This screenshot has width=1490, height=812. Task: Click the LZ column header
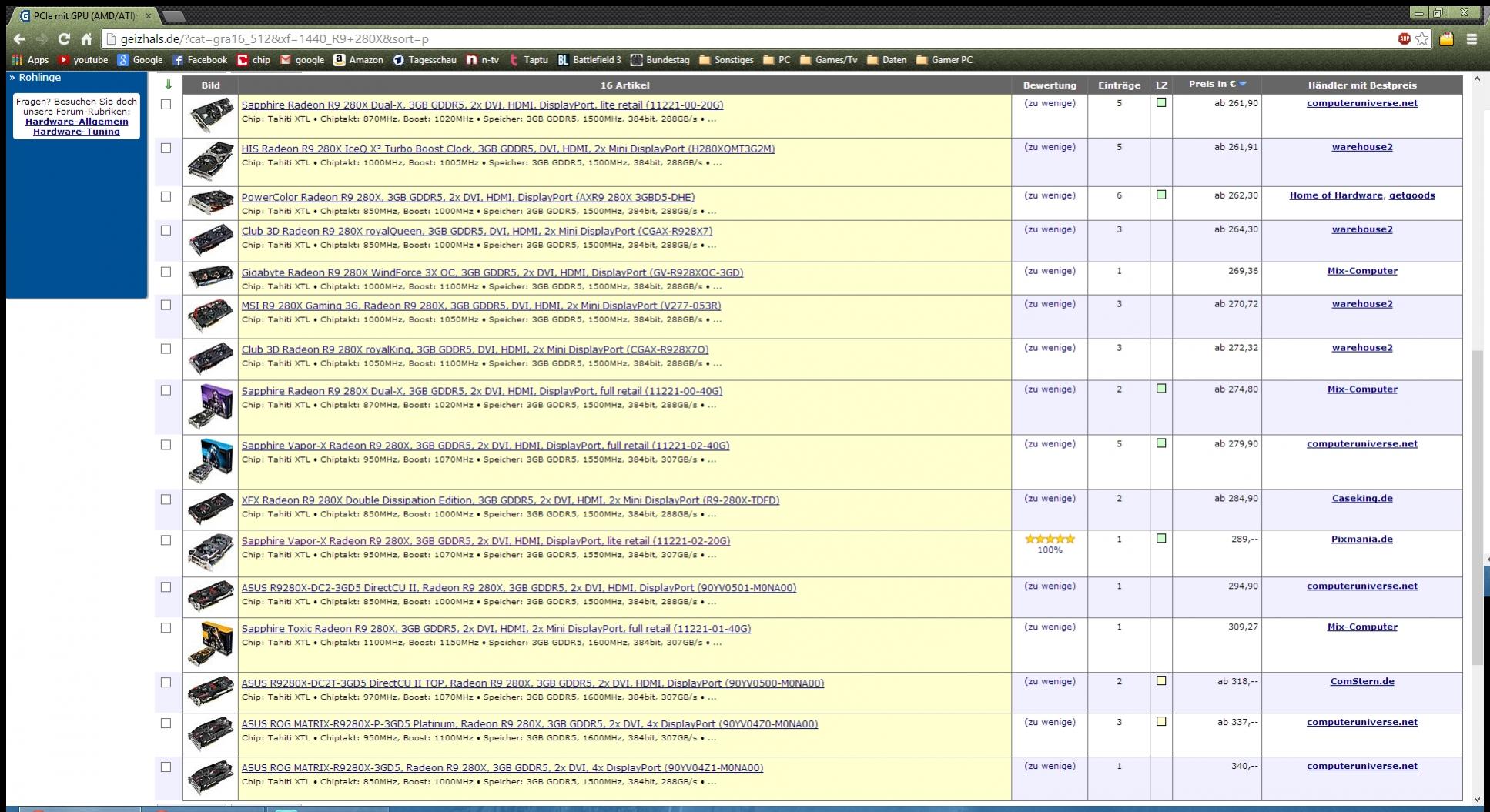1161,85
